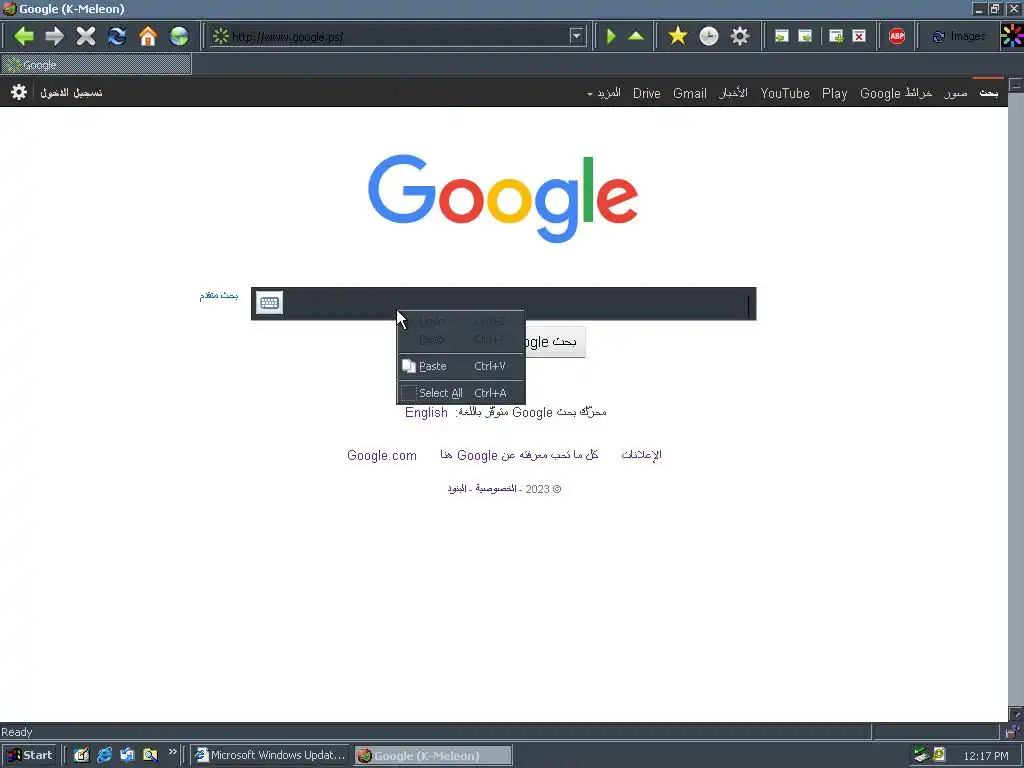Click the Outlook Express quick launch icon
The image size is (1024, 768).
(x=127, y=755)
